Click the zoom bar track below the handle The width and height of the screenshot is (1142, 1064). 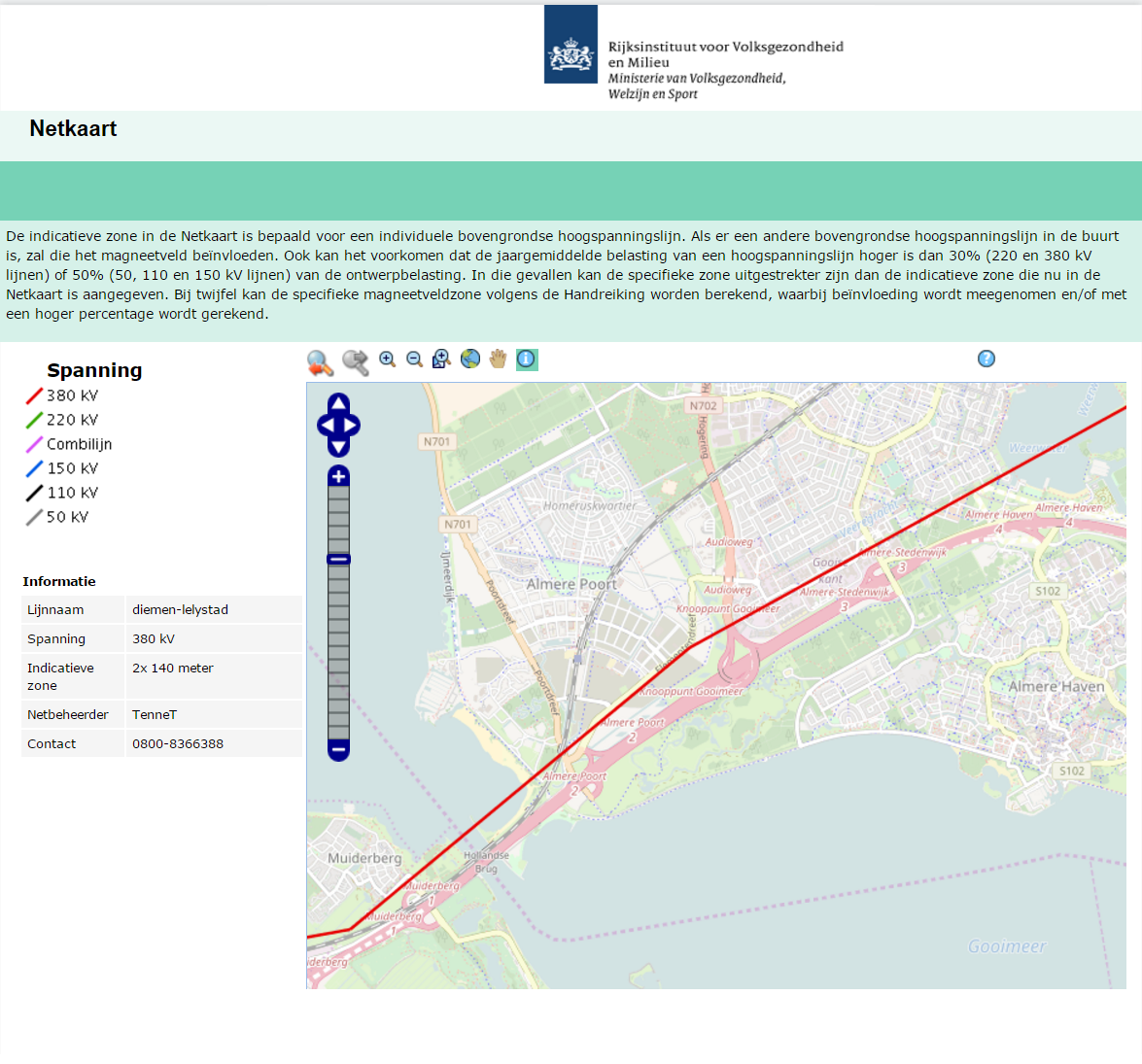[x=338, y=652]
